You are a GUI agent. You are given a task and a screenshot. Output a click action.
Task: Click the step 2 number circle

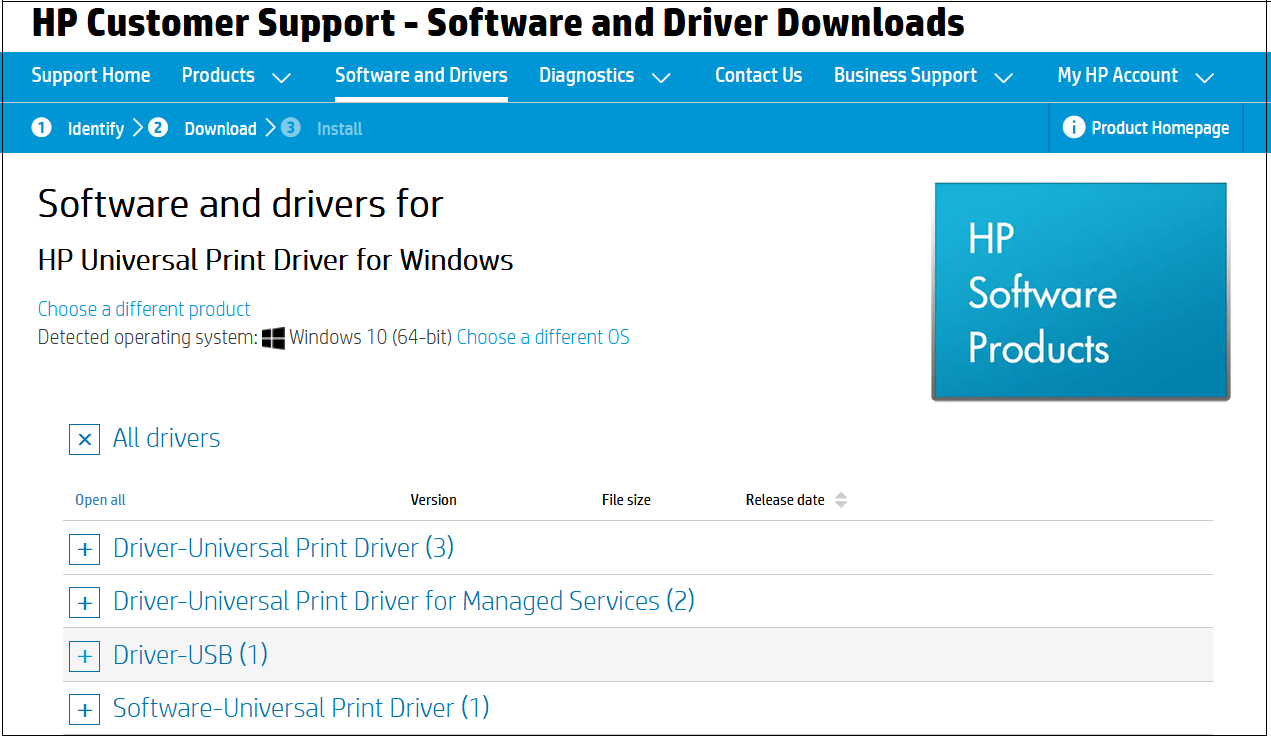pyautogui.click(x=158, y=127)
